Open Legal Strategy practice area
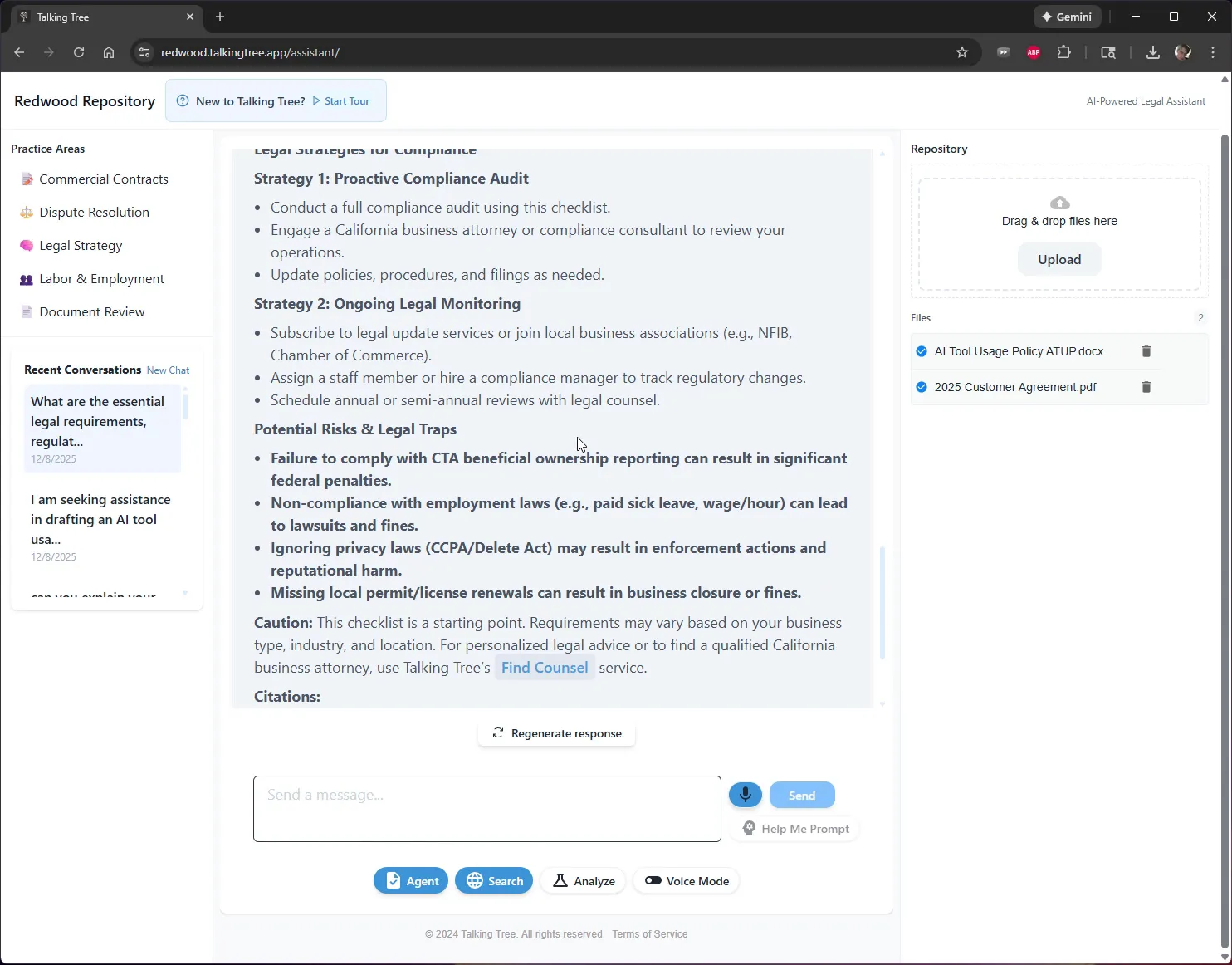 81,246
